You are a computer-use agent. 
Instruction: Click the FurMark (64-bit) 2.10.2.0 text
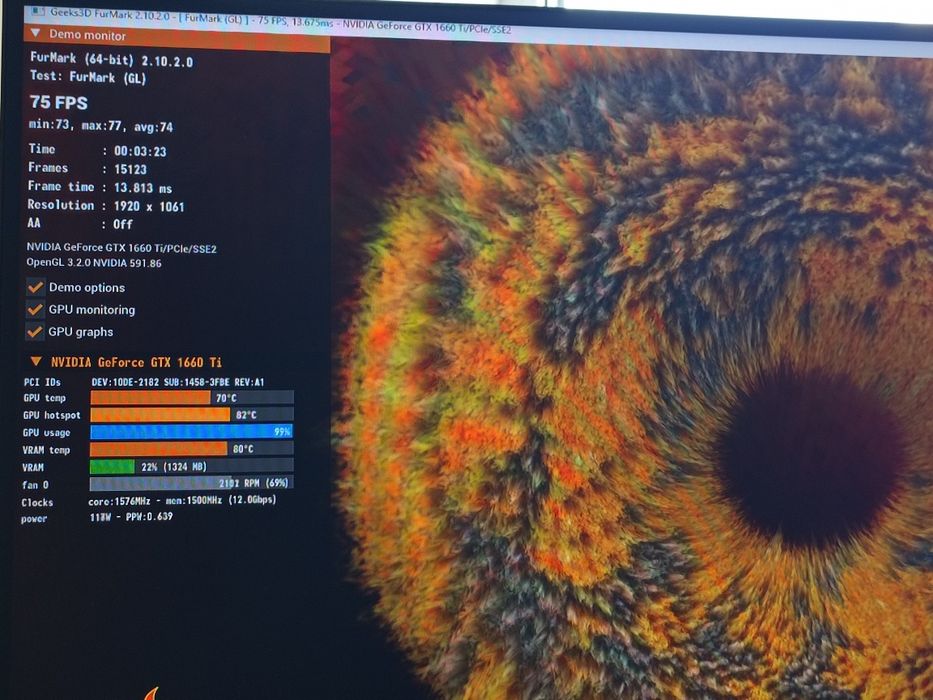111,60
